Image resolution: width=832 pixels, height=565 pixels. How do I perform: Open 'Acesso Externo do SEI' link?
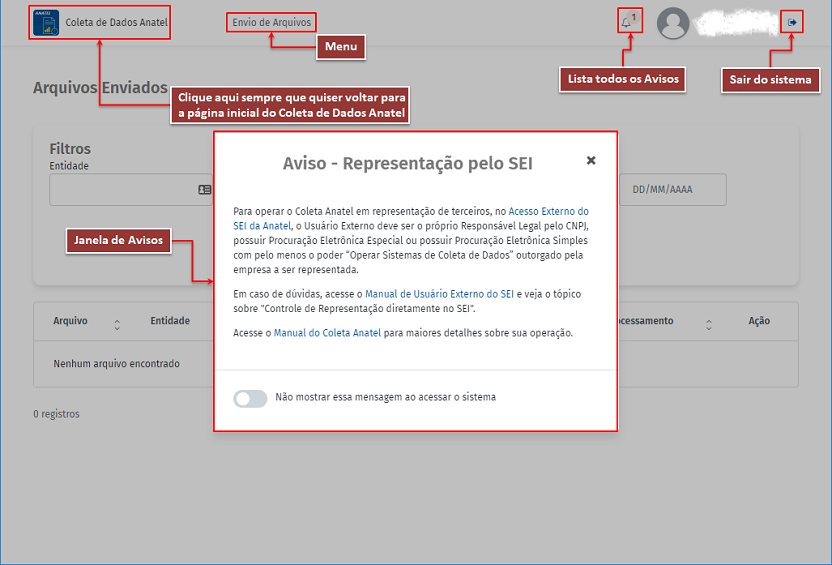[548, 212]
